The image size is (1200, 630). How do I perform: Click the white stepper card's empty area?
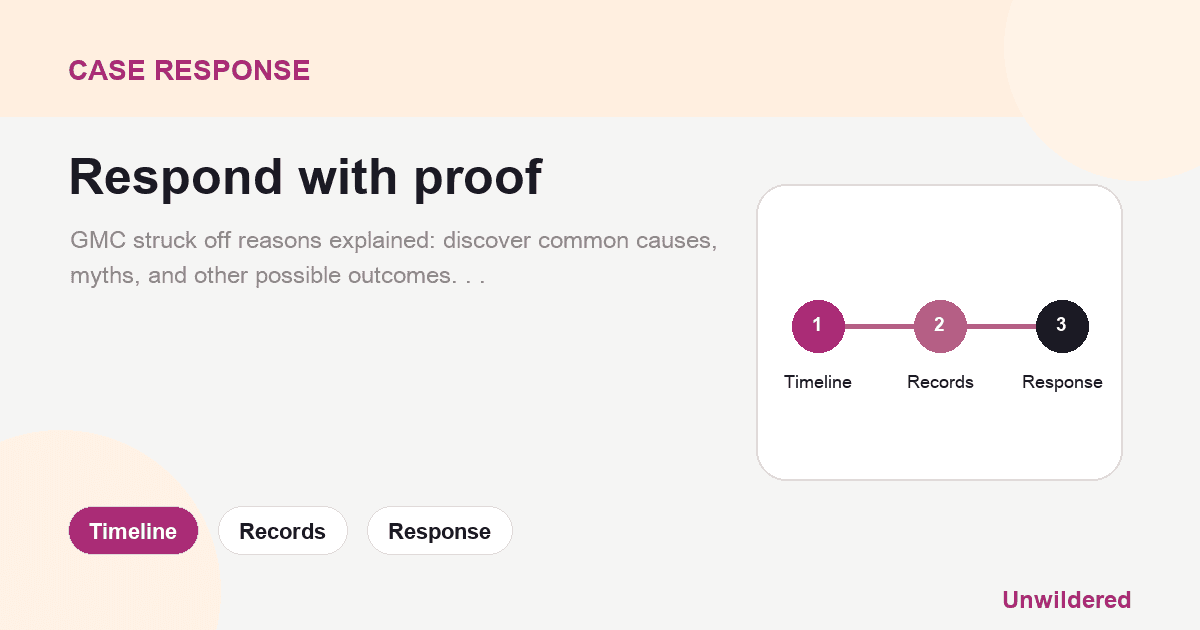939,240
